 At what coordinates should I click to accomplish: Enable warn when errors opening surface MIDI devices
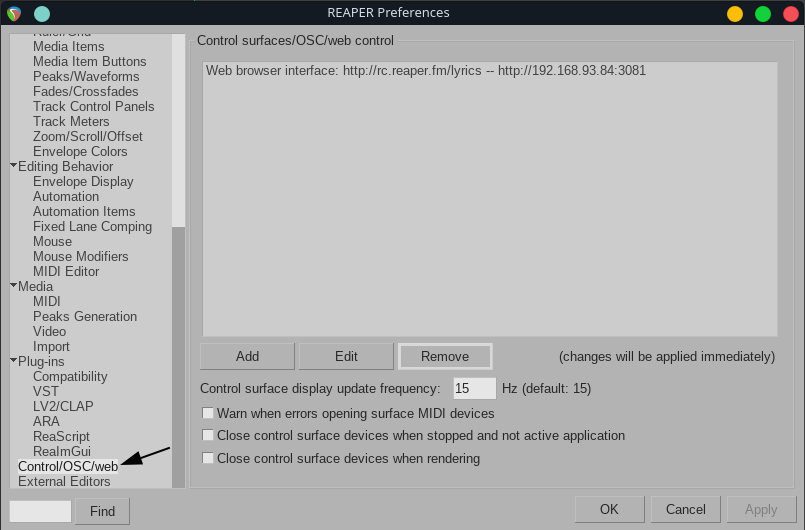[209, 413]
